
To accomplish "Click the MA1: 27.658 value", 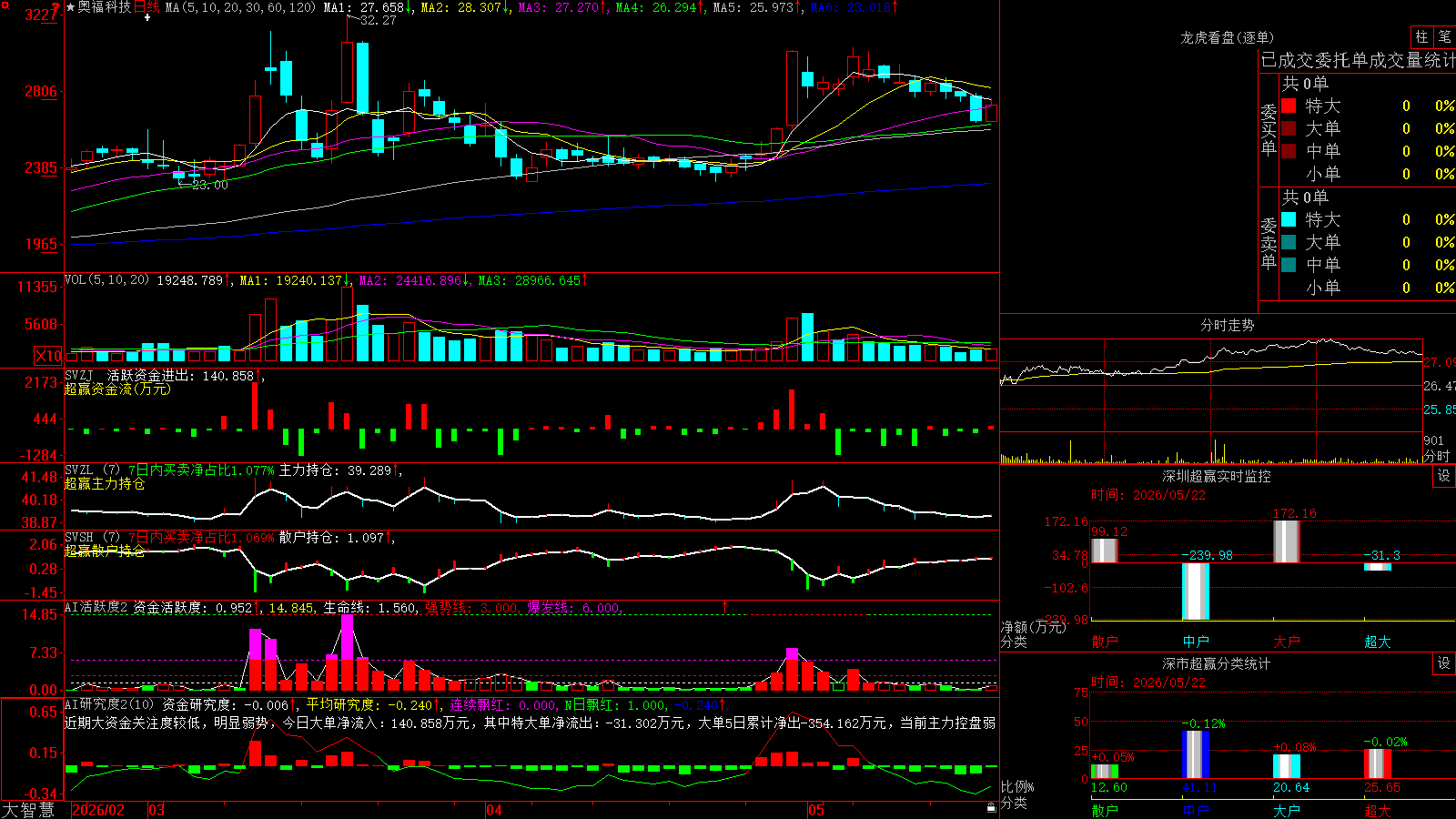I will 368,7.
